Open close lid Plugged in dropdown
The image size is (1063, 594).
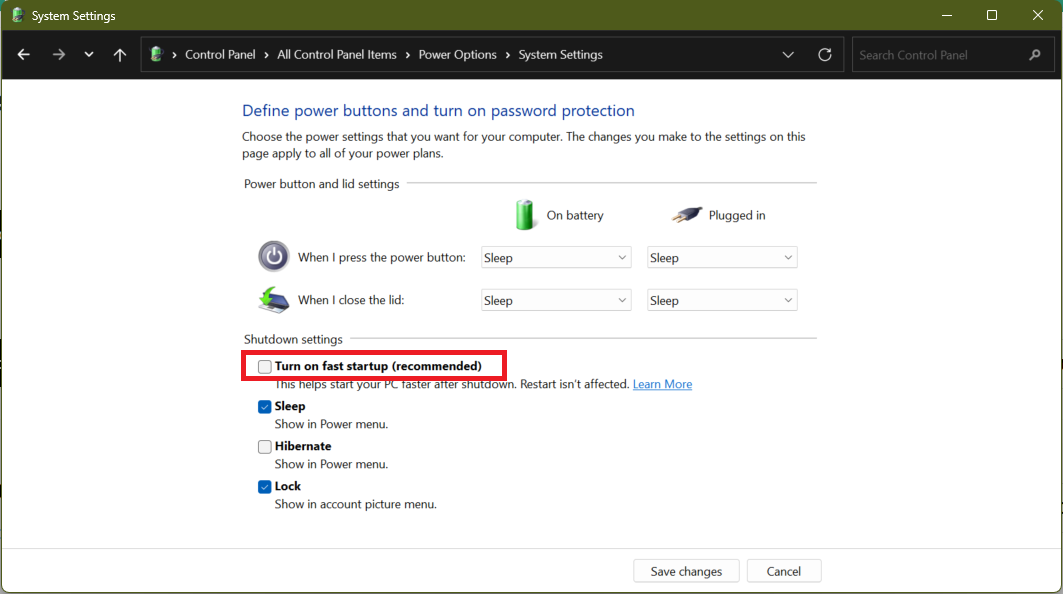[x=722, y=300]
